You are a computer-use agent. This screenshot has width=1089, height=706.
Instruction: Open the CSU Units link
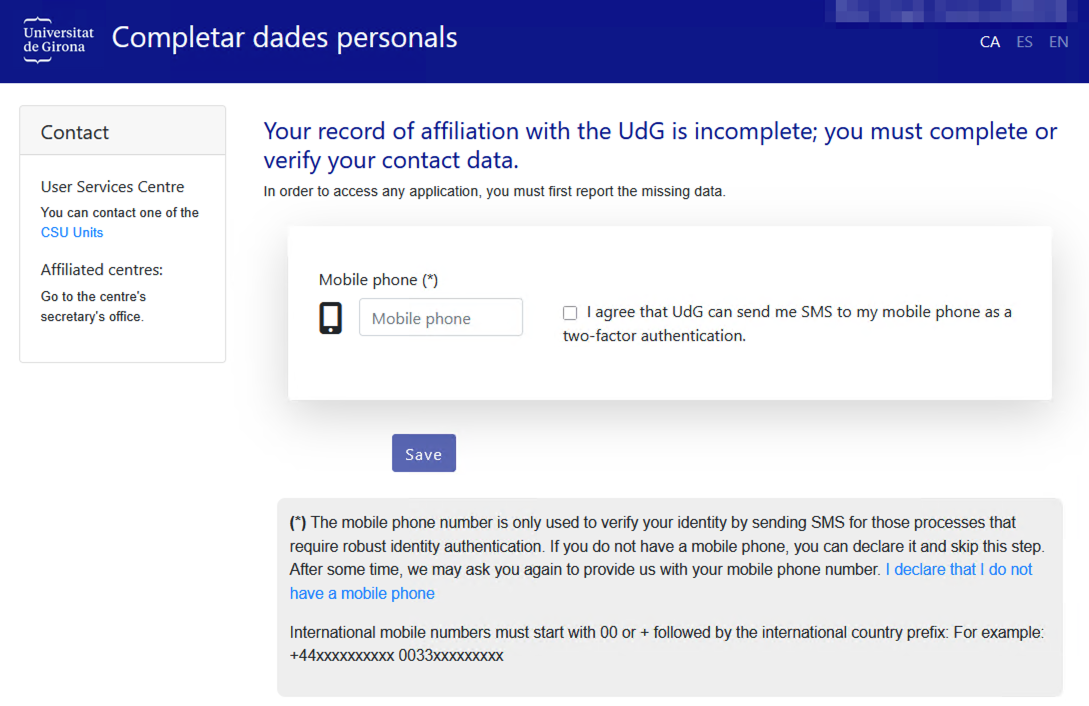(x=72, y=232)
